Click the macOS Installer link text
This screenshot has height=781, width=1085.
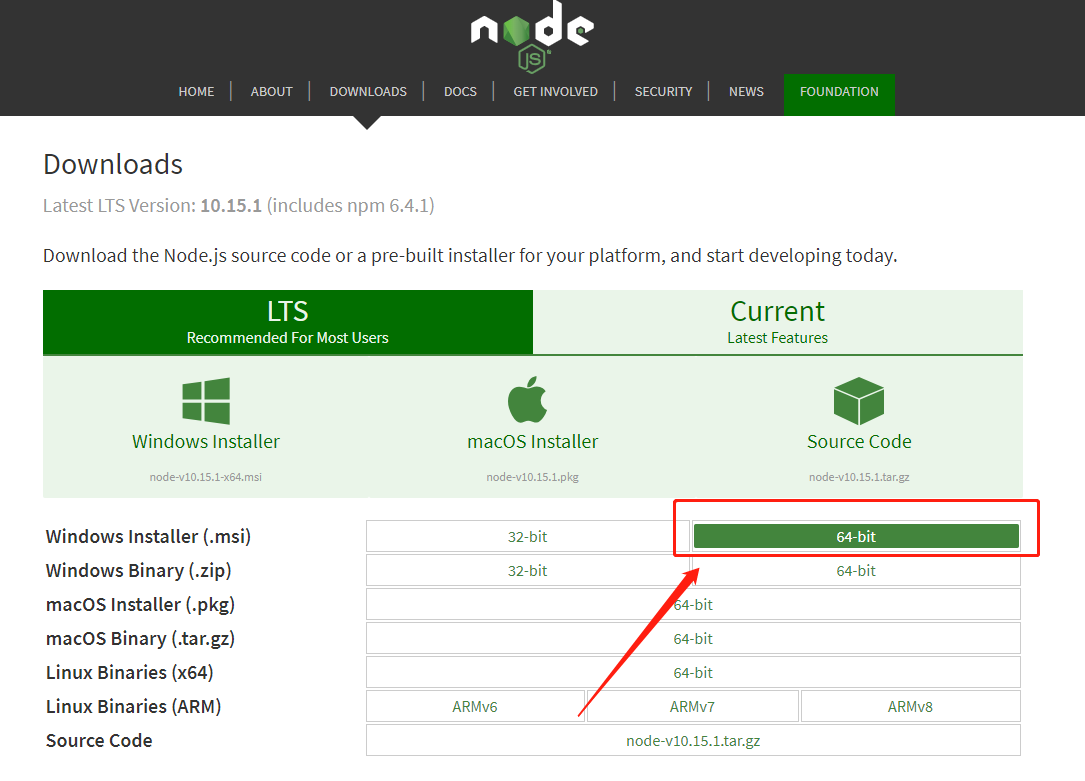(533, 441)
